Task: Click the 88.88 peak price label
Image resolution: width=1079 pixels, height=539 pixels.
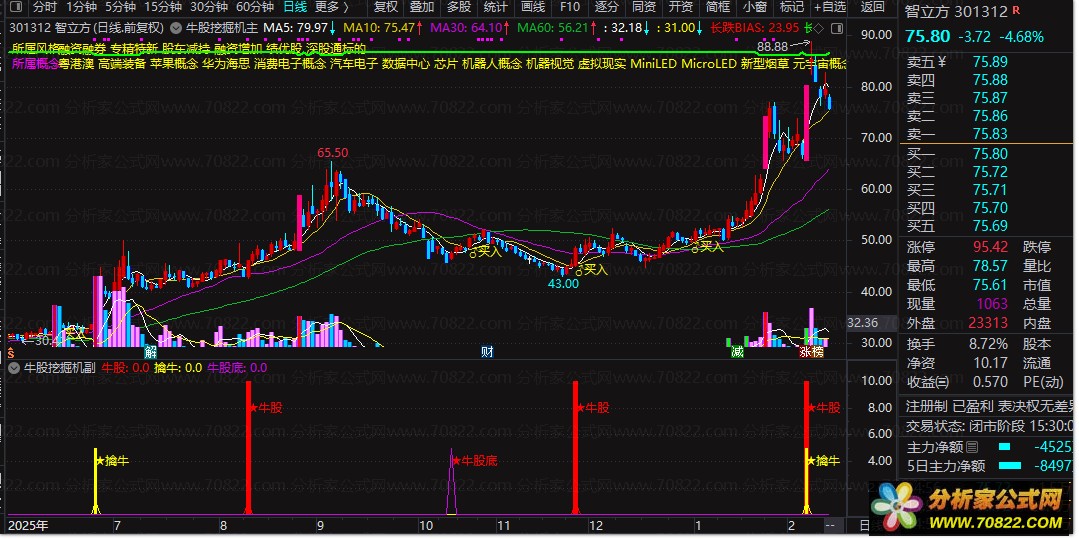Action: pos(772,47)
